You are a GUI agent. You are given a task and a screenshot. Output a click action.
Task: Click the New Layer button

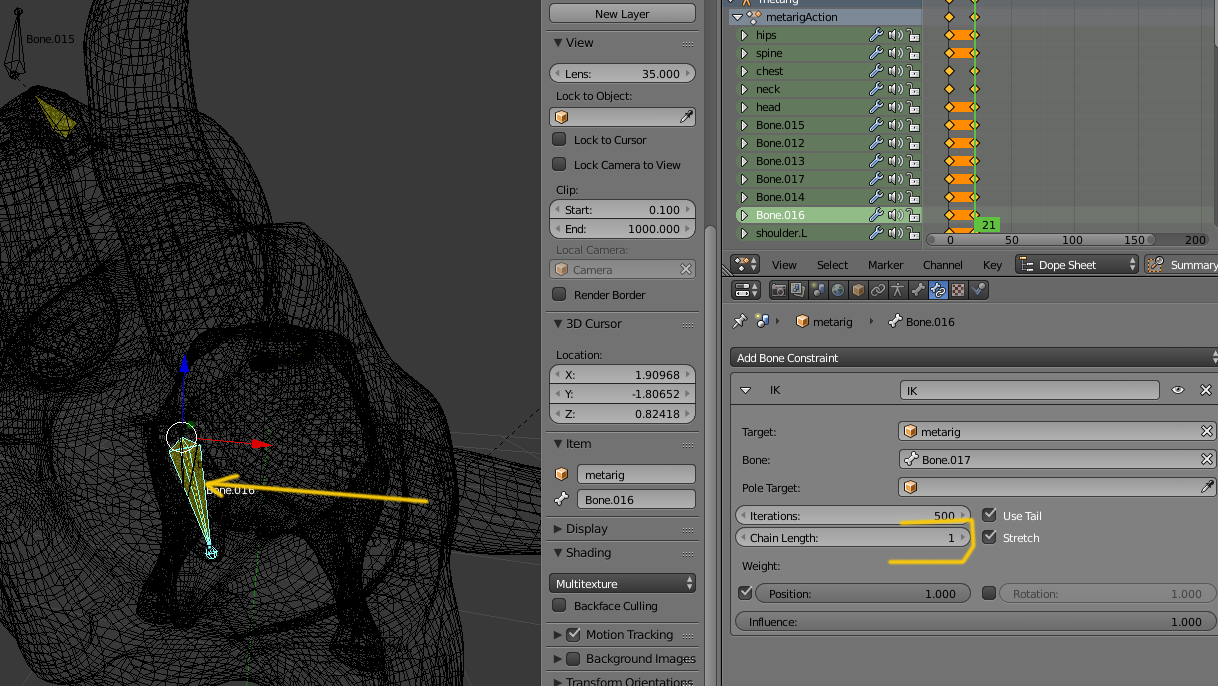(622, 14)
